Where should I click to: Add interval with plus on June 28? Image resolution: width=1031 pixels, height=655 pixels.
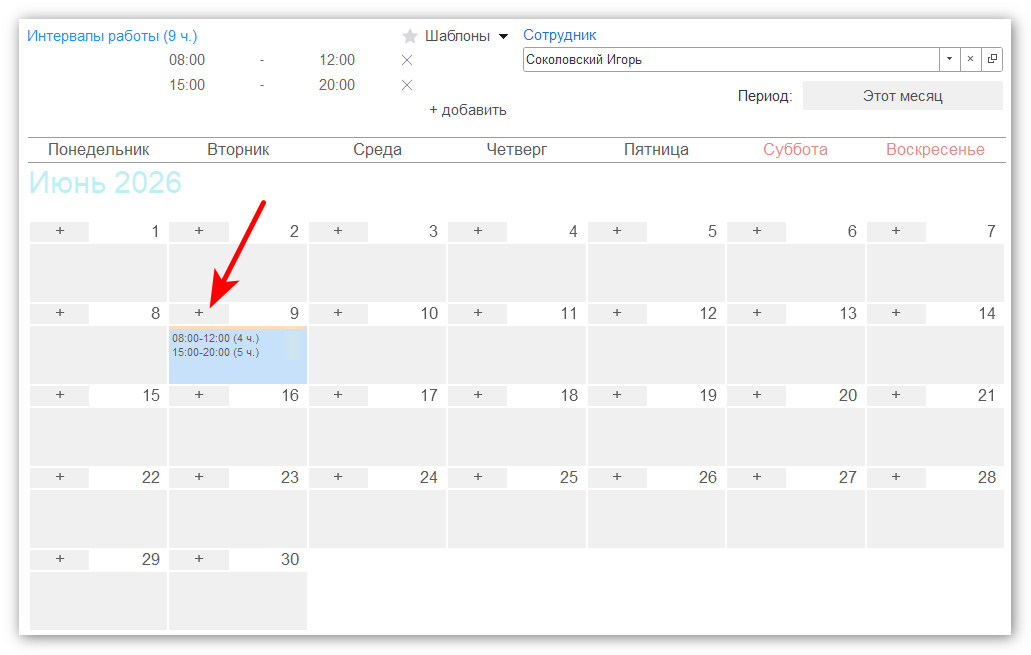point(896,477)
